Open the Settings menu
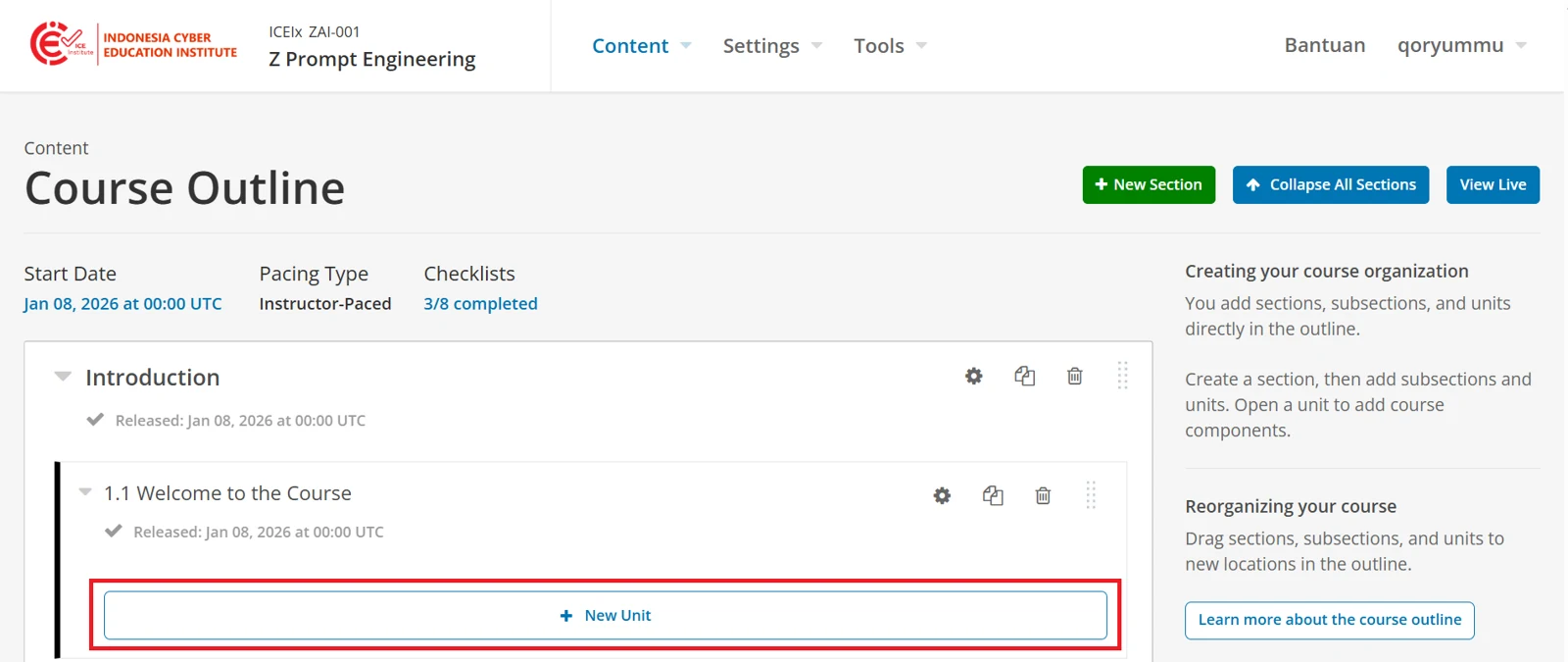The height and width of the screenshot is (662, 1568). (772, 46)
